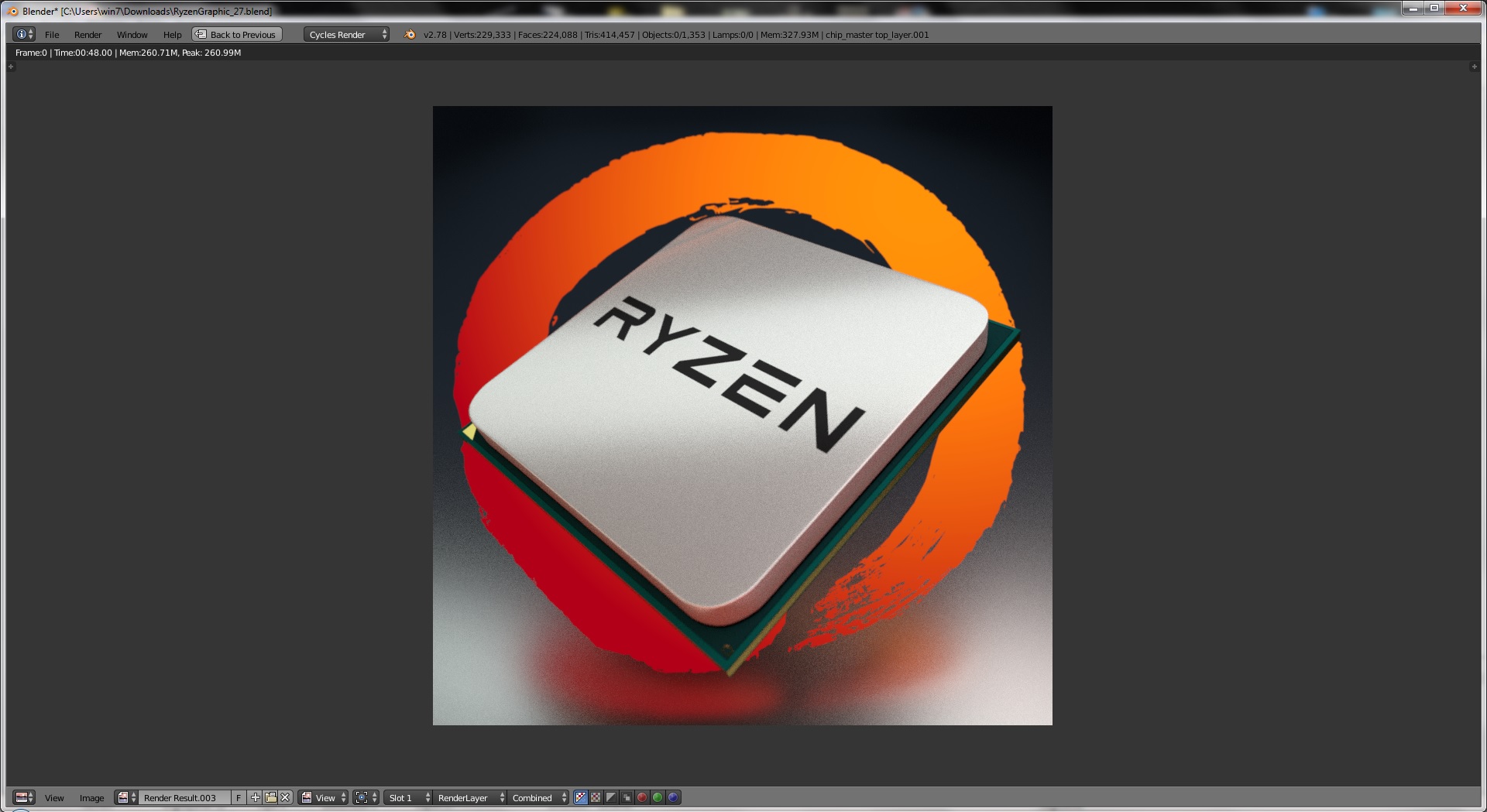Image resolution: width=1487 pixels, height=812 pixels.
Task: Open the Image menu in image editor
Action: [x=91, y=798]
